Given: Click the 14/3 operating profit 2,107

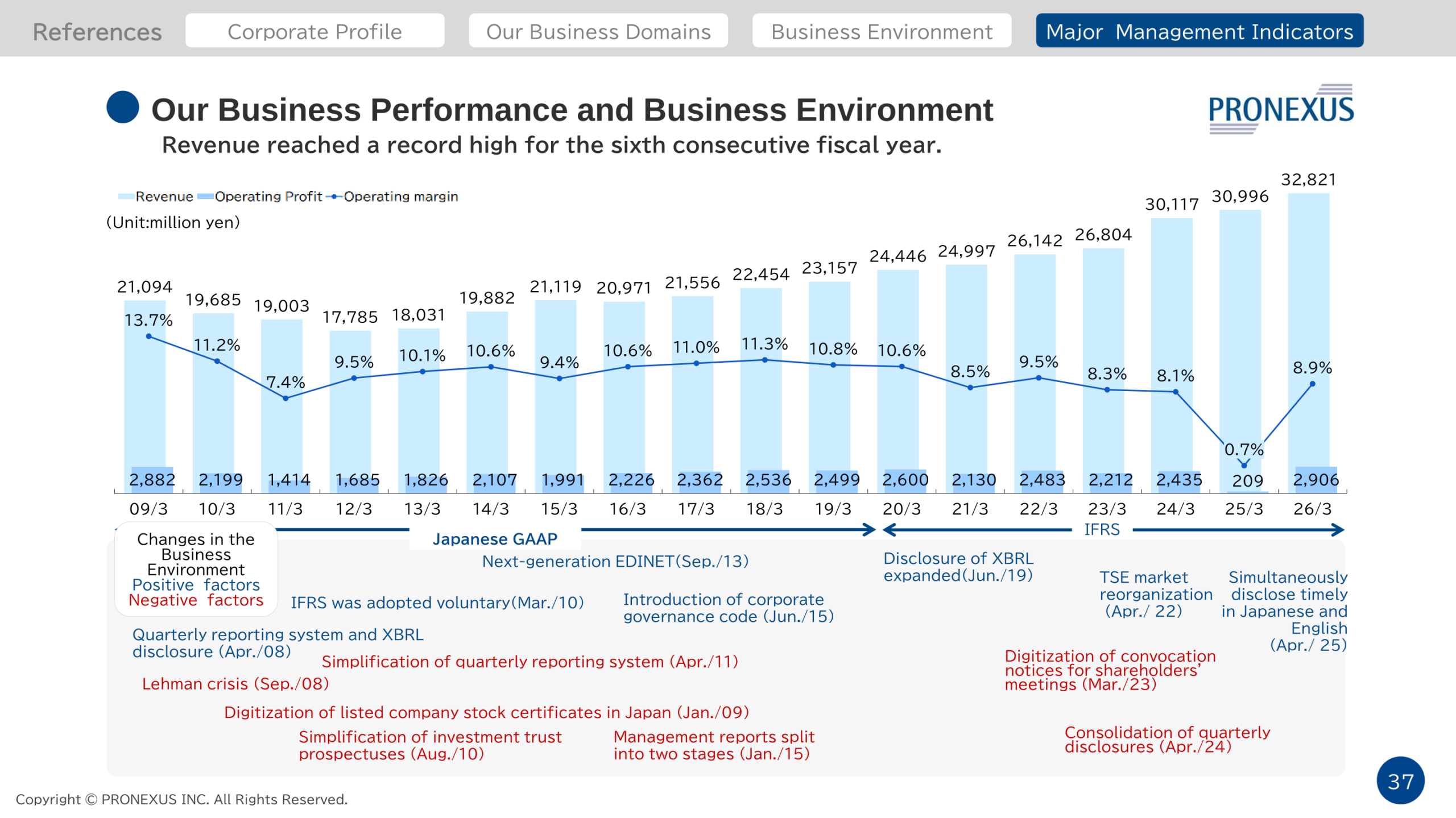Looking at the screenshot, I should pos(494,480).
